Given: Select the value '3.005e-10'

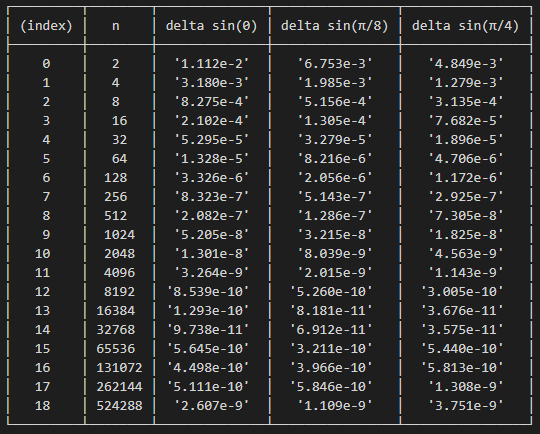Looking at the screenshot, I should point(461,292).
